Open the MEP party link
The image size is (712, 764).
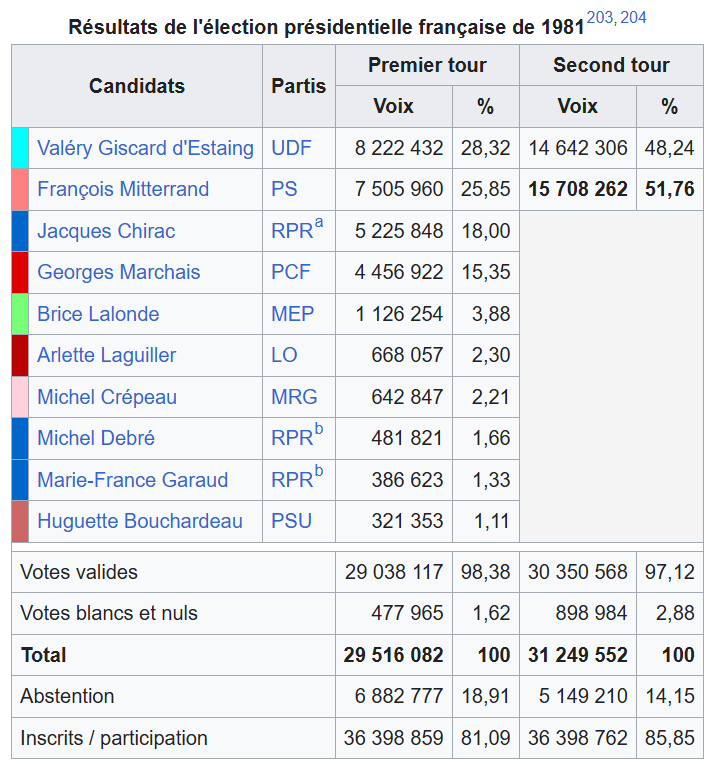point(292,314)
